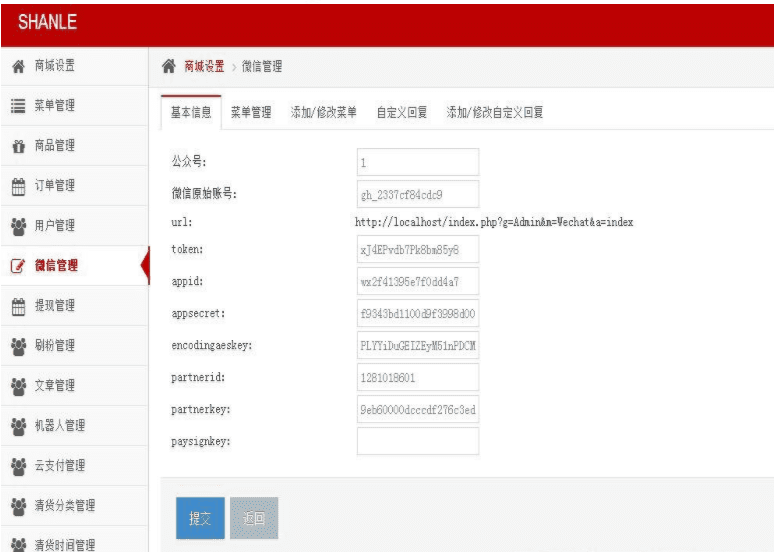Focus the partnerid input field
774x552 pixels.
(418, 377)
